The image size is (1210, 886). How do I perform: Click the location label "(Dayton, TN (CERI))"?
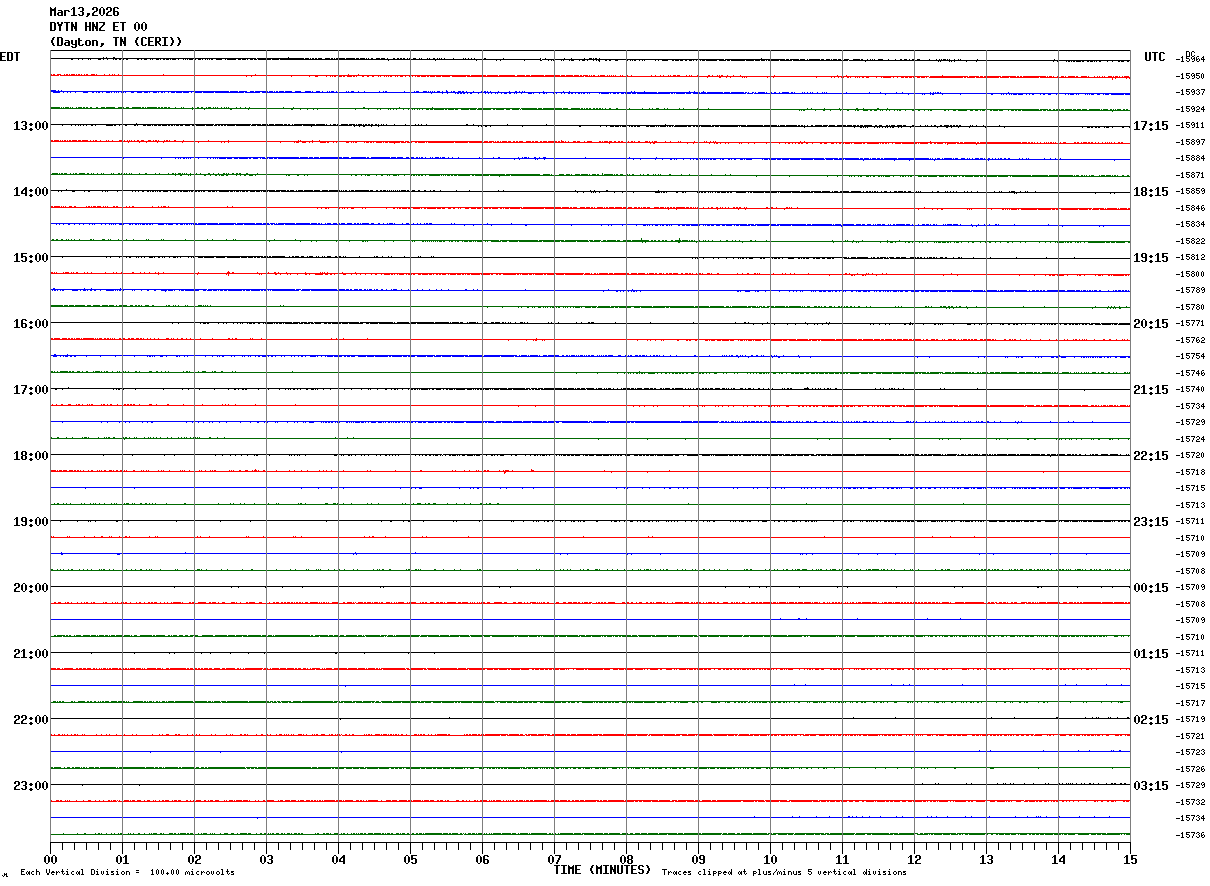[116, 42]
